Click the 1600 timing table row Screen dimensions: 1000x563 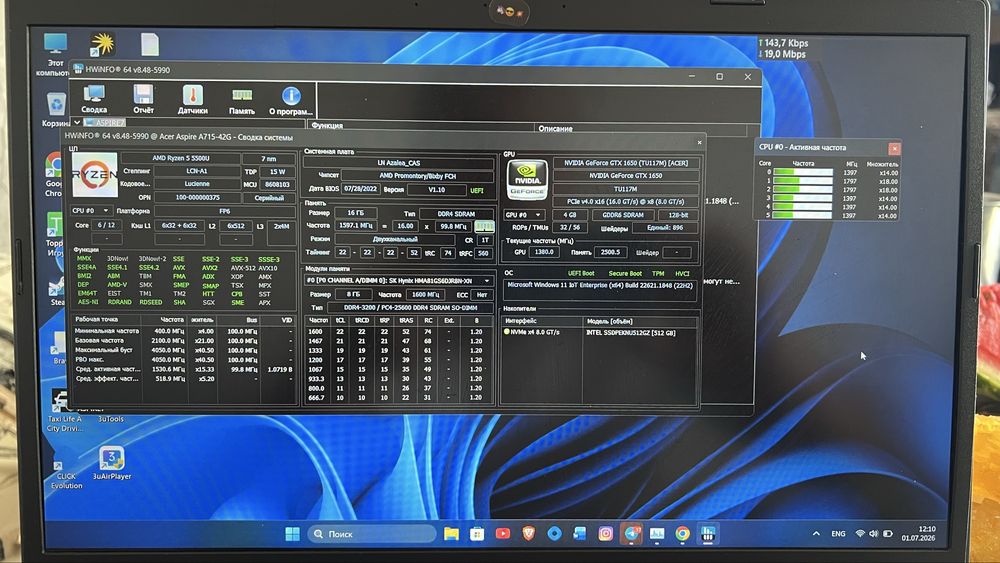398,332
